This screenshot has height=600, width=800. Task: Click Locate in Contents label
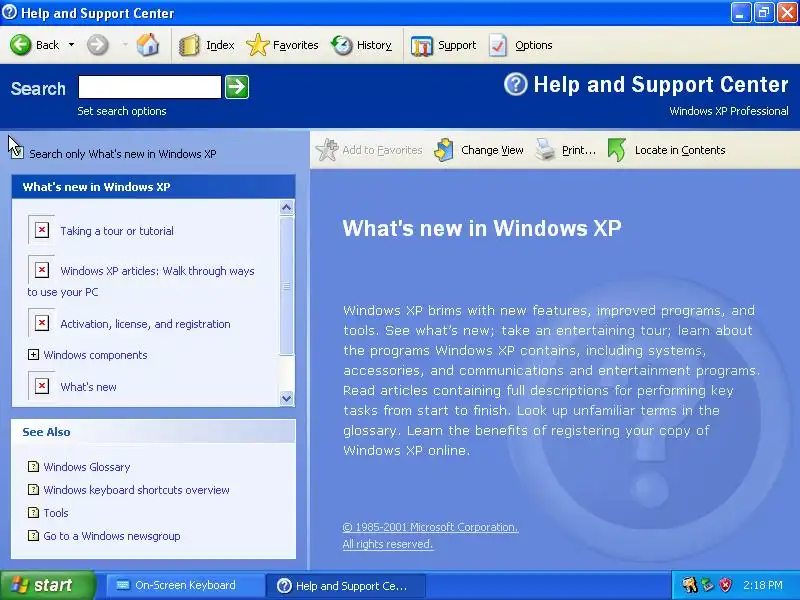click(680, 150)
